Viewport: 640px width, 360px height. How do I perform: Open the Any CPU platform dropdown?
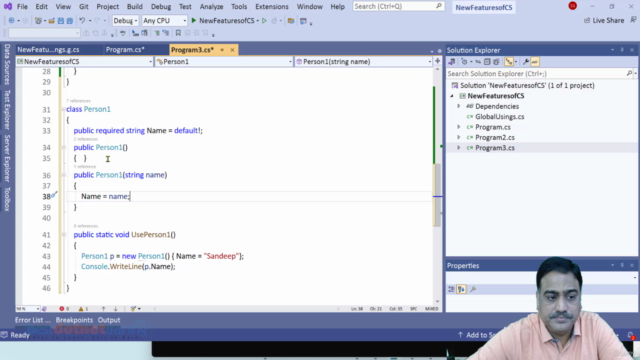(164, 20)
